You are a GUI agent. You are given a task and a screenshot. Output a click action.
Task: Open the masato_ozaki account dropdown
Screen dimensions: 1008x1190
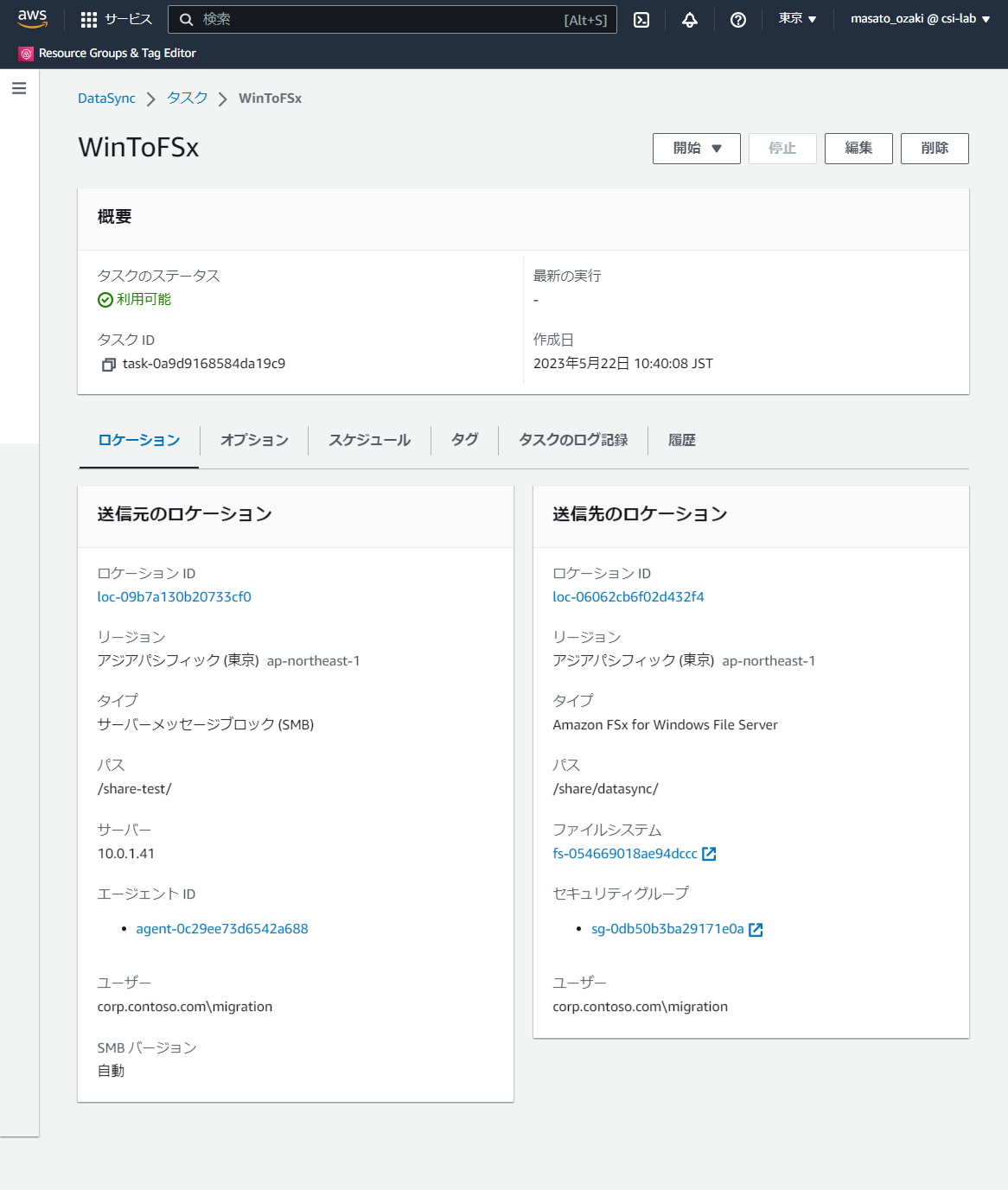coord(920,19)
